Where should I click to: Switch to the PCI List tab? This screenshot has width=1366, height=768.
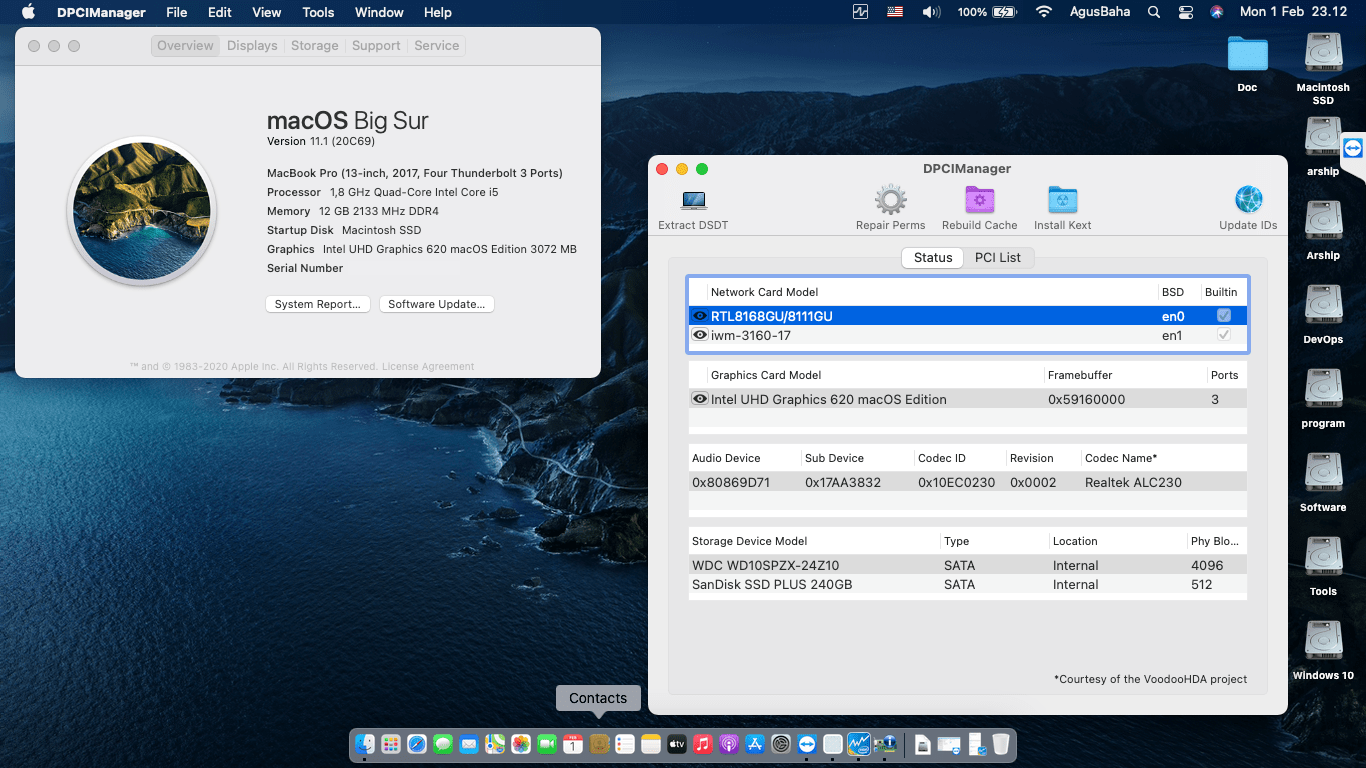click(998, 257)
